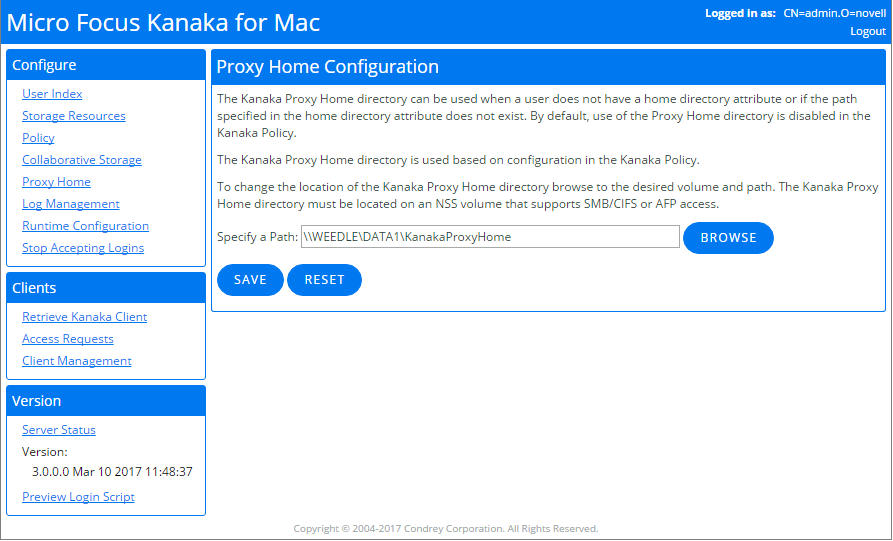Open Client Management page
This screenshot has width=893, height=541.
tap(77, 361)
